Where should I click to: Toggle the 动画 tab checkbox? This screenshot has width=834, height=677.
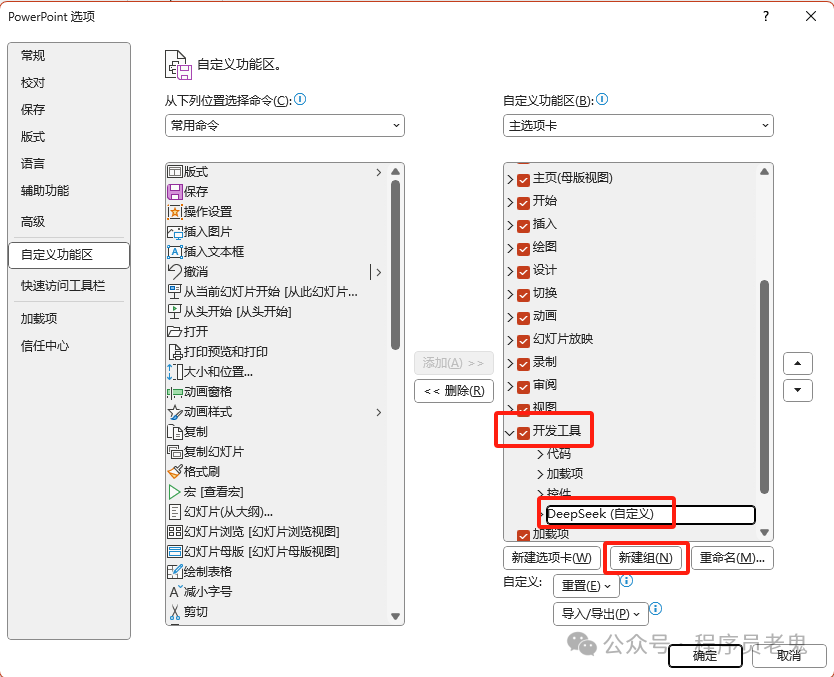tap(523, 317)
